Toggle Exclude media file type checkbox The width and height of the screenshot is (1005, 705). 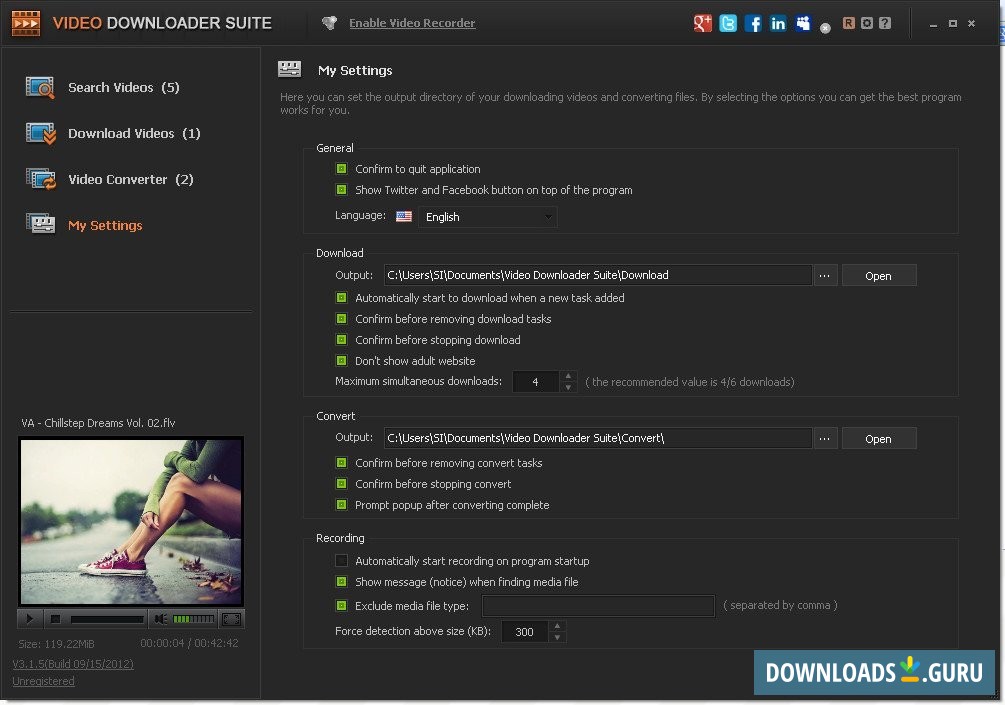[x=342, y=606]
